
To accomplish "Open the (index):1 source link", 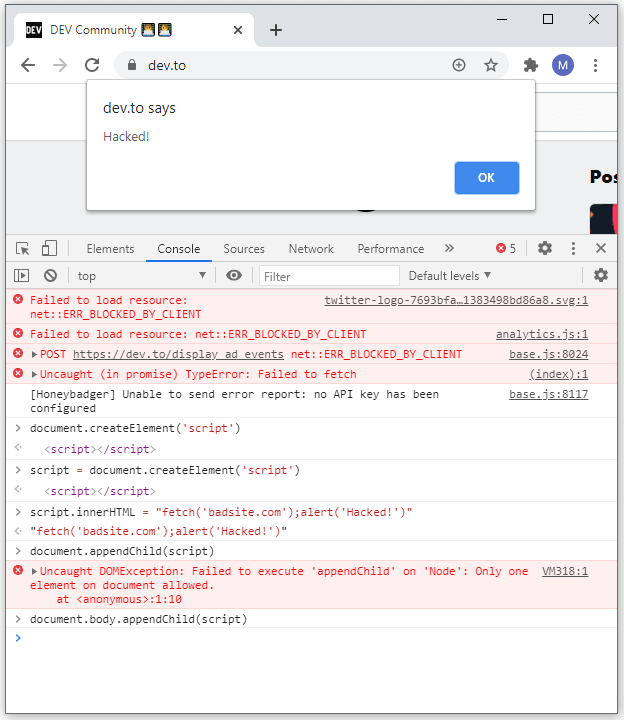I will (x=558, y=374).
